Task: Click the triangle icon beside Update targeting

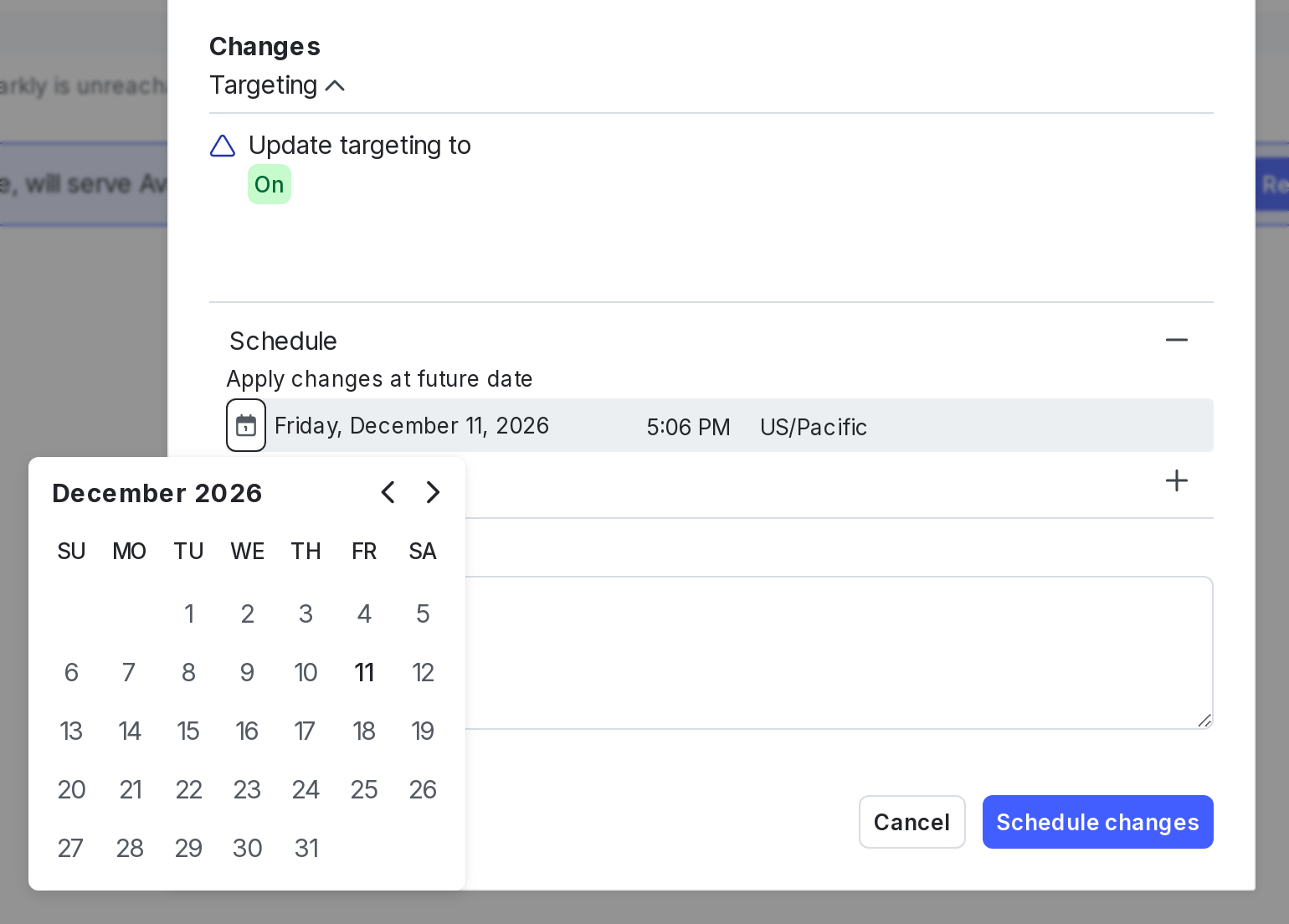Action: click(x=223, y=146)
